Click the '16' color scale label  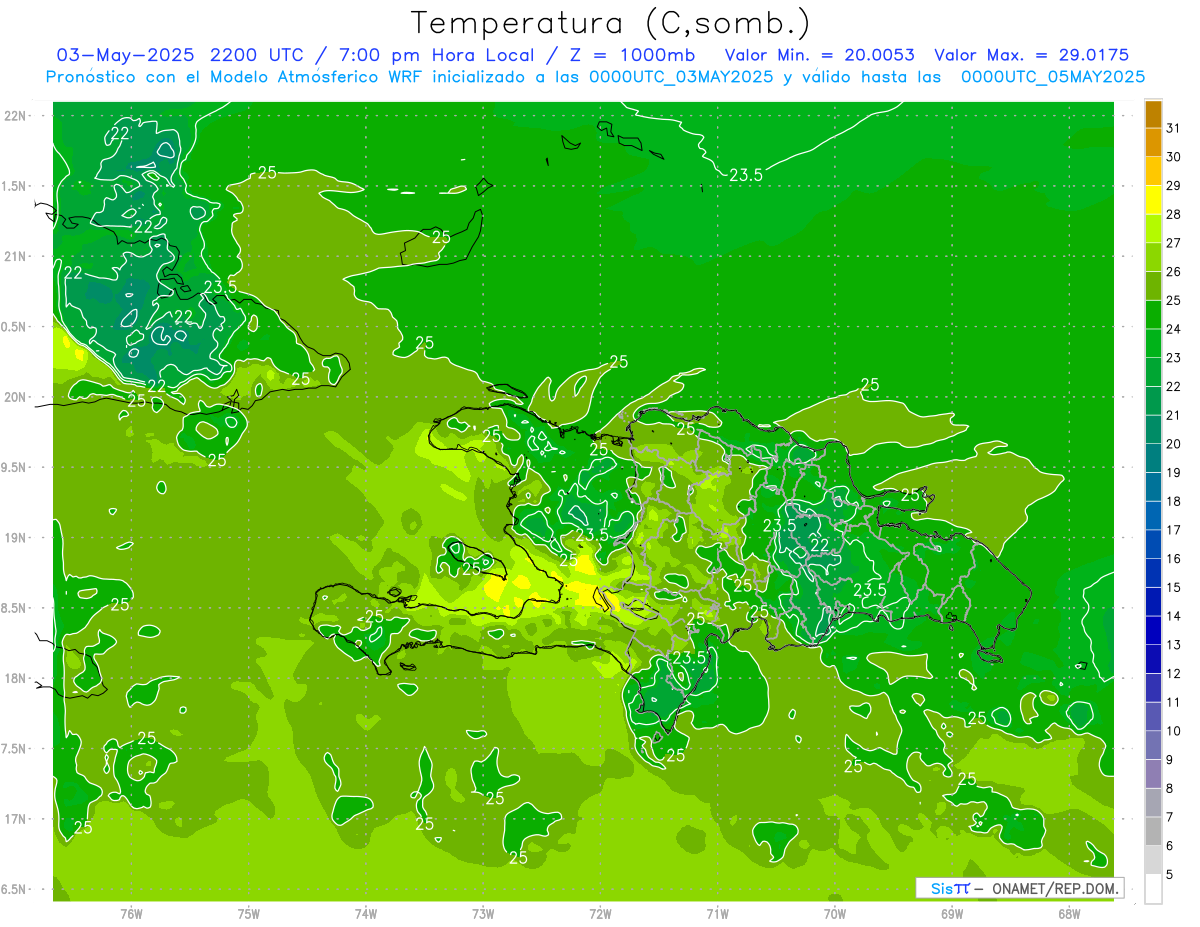[x=1173, y=558]
